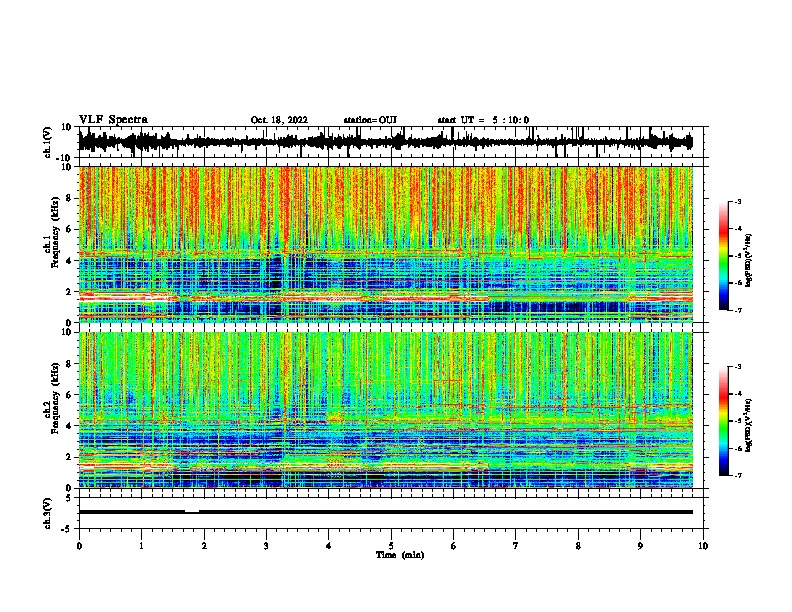Click time axis tick label '4'
Image resolution: width=792 pixels, height=612 pixels.
tap(329, 546)
